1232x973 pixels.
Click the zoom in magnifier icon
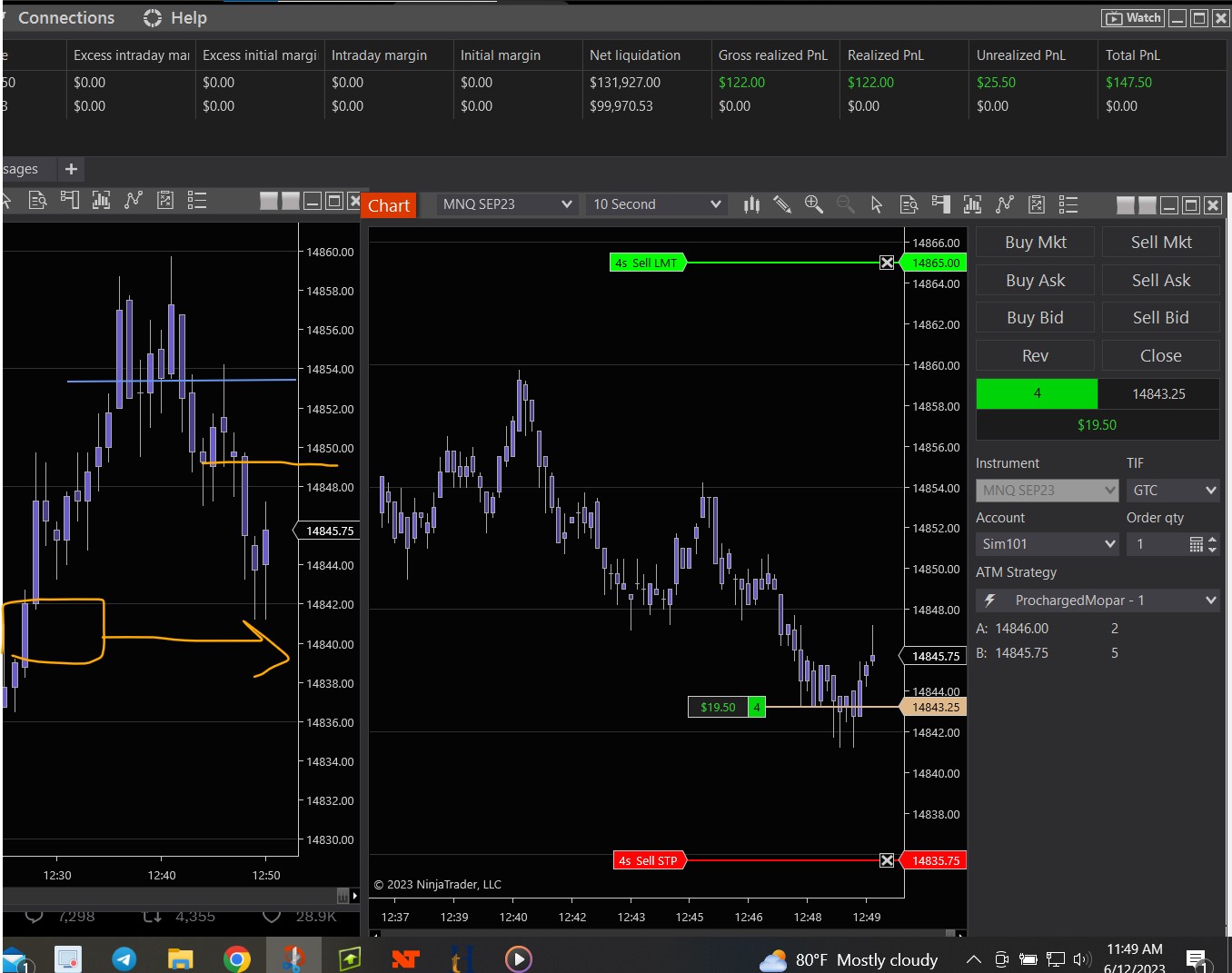[814, 204]
